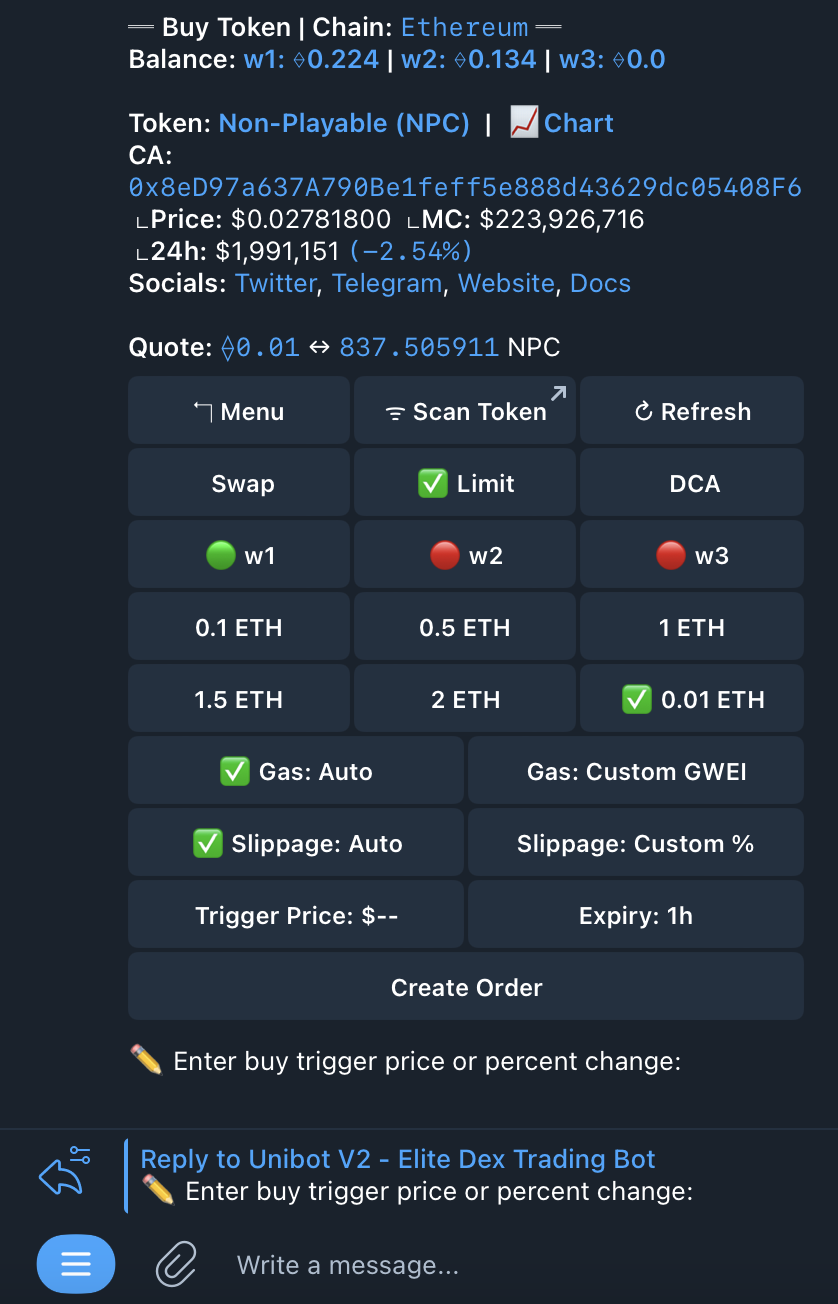Click the paperclip attachment icon
Image resolution: width=838 pixels, height=1304 pixels.
(176, 1265)
